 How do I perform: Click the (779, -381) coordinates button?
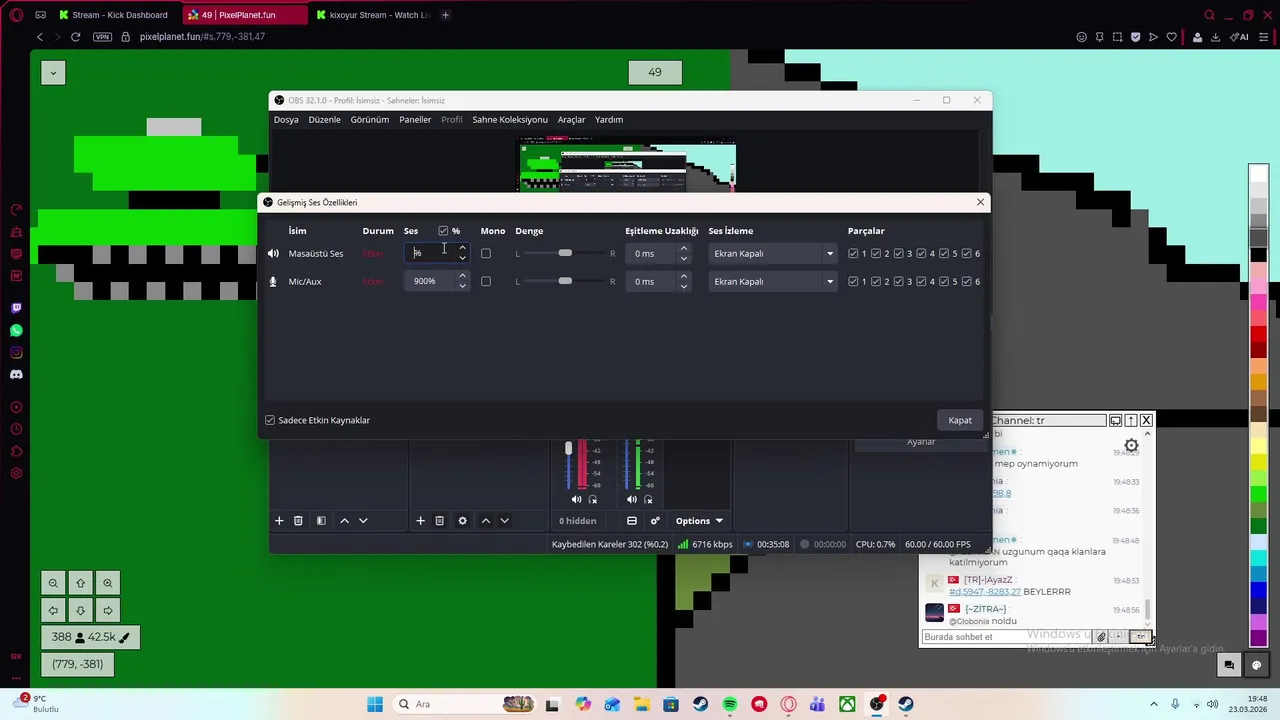(x=78, y=664)
